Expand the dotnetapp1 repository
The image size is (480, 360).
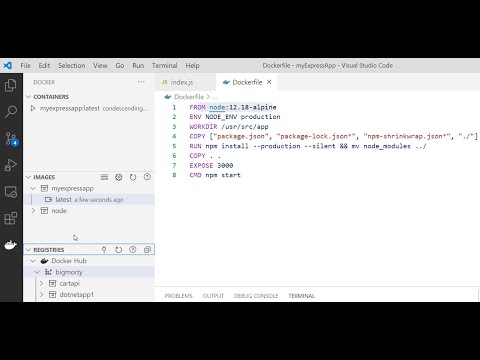coord(41,295)
